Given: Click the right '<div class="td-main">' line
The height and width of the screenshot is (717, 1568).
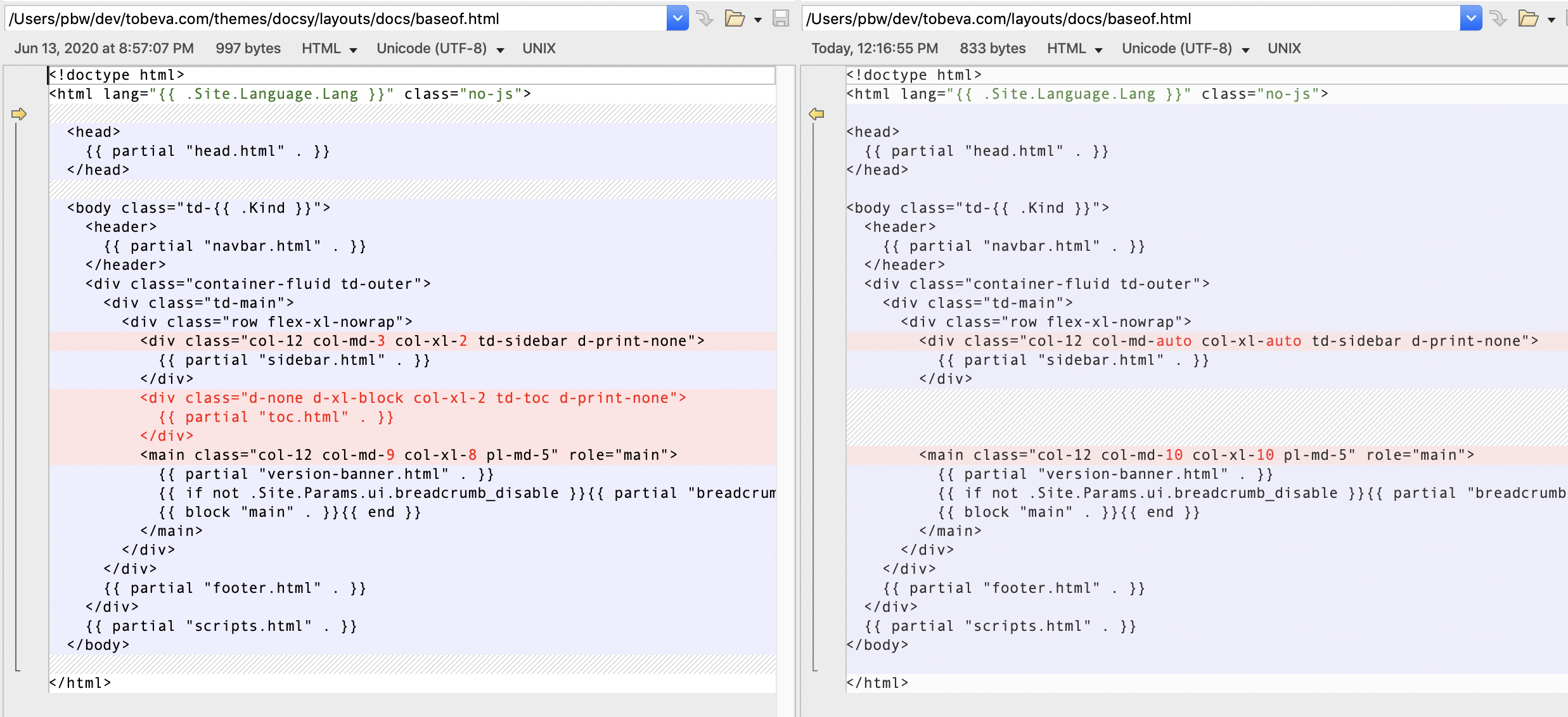Looking at the screenshot, I should click(x=1207, y=303).
